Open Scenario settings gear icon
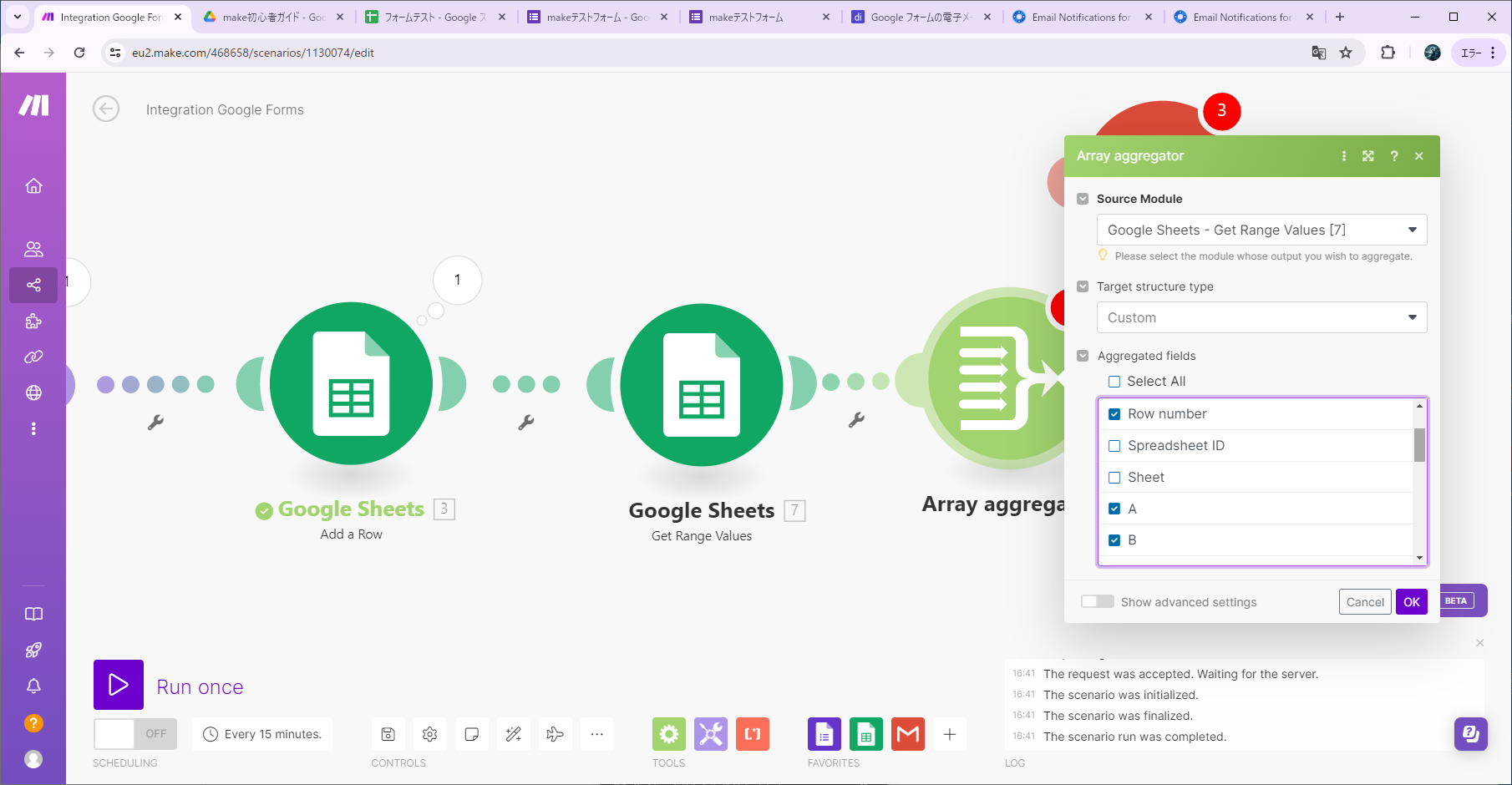 tap(429, 734)
